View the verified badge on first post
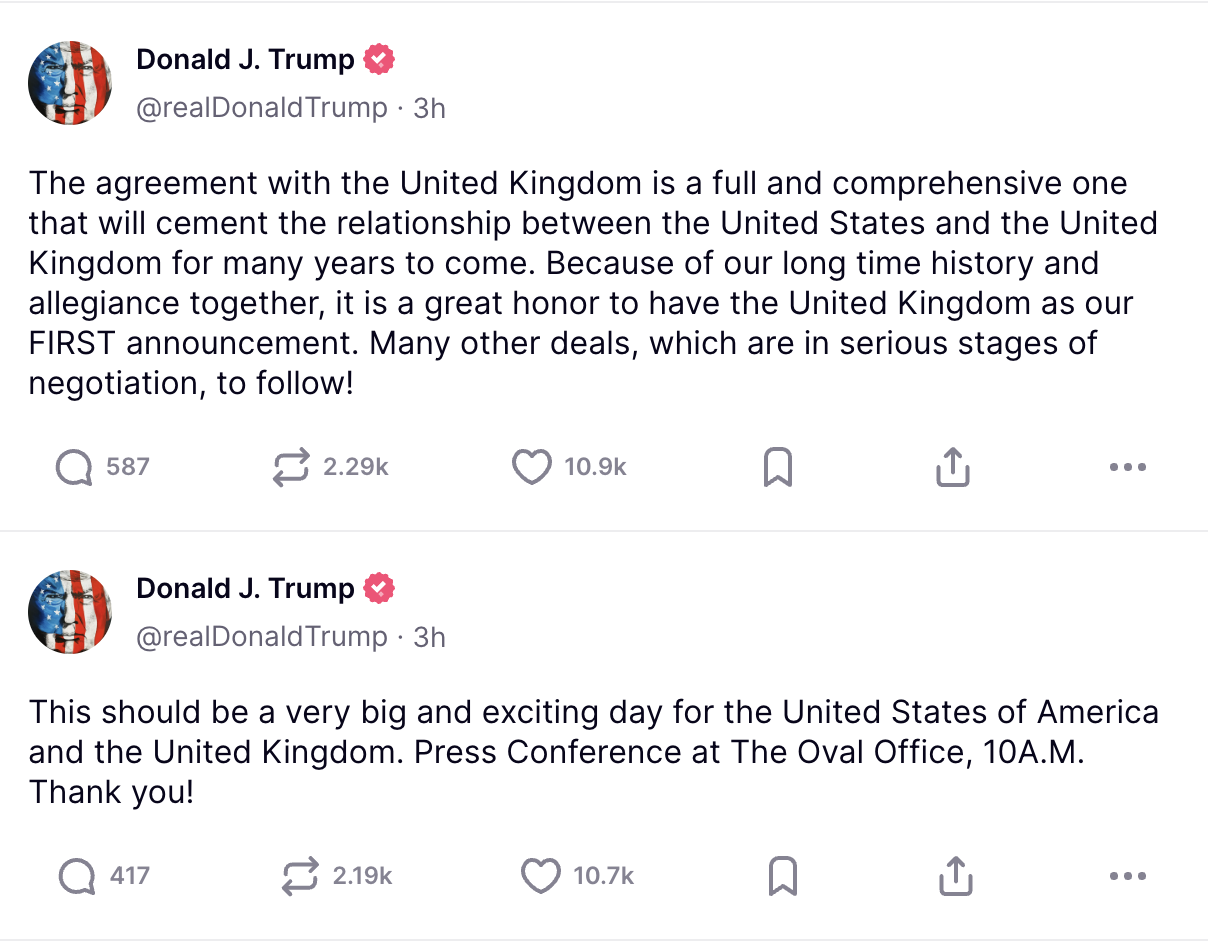1208x942 pixels. pyautogui.click(x=379, y=60)
